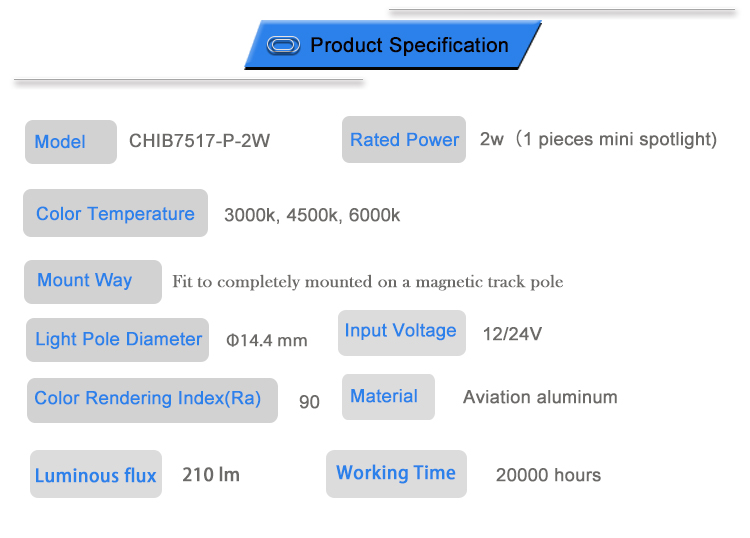Click the Φ14.4 mm diameter value
This screenshot has height=538, width=750.
pos(267,341)
